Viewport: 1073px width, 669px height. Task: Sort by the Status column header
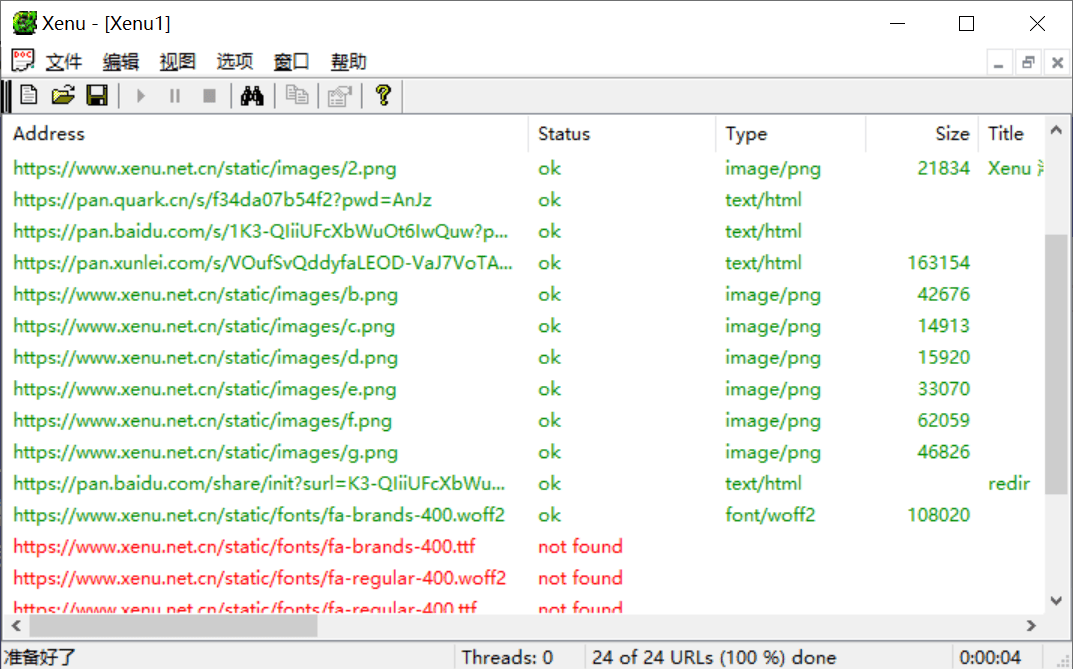(622, 133)
